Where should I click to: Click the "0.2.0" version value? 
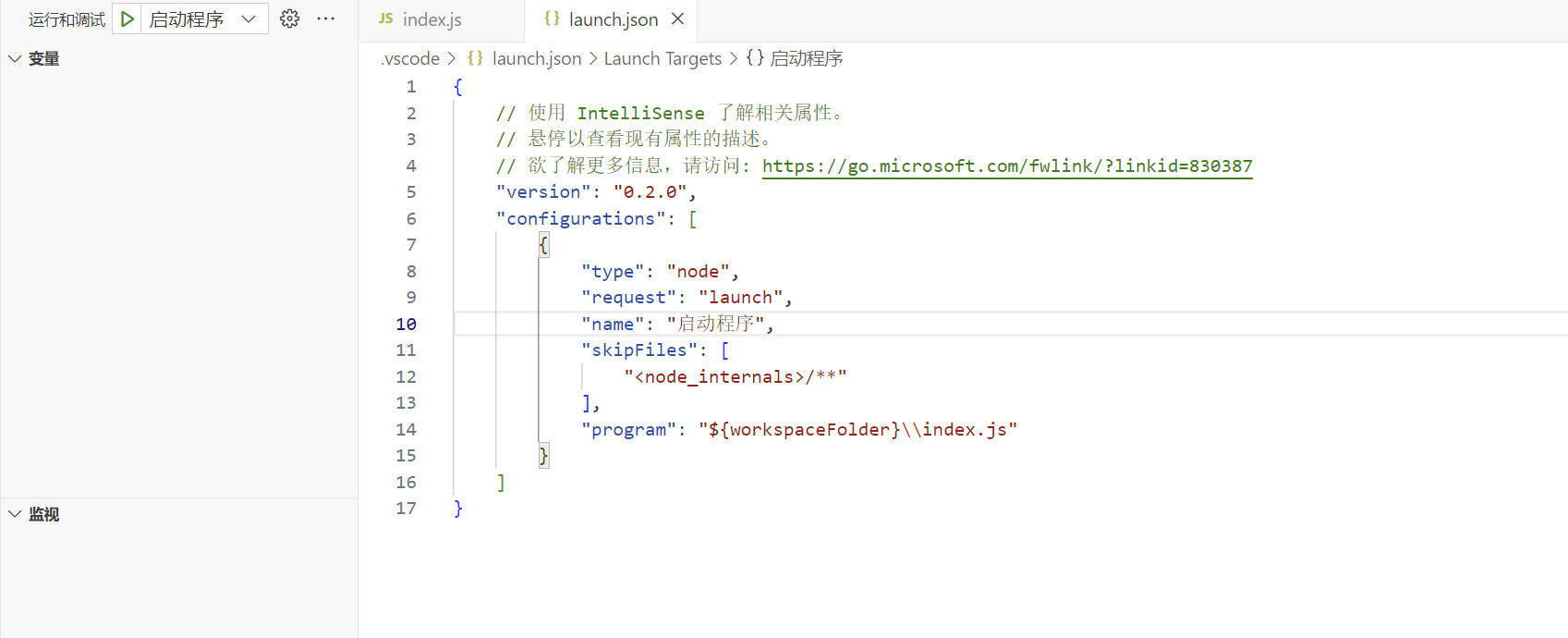click(650, 191)
